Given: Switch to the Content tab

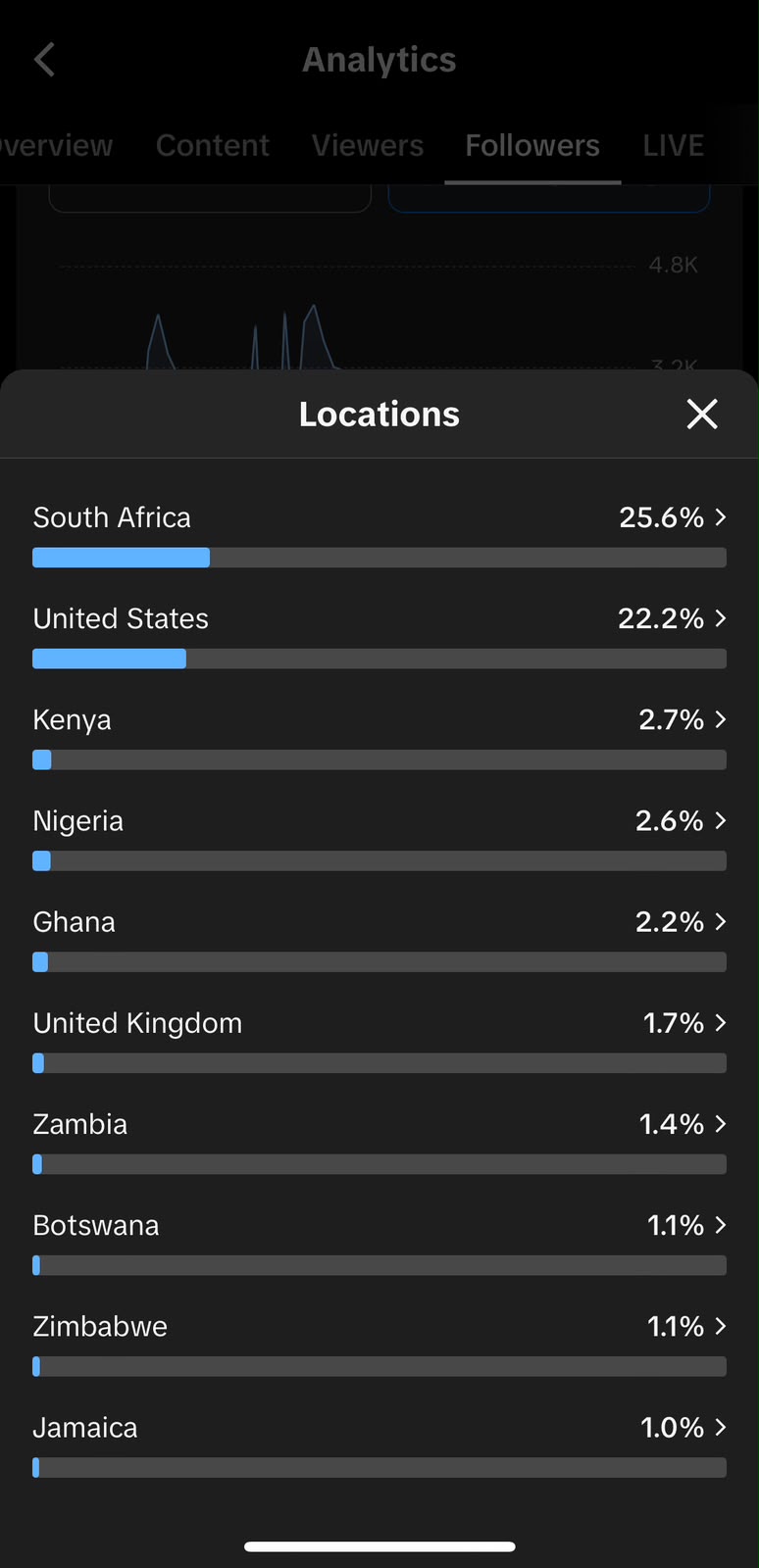Looking at the screenshot, I should 212,145.
